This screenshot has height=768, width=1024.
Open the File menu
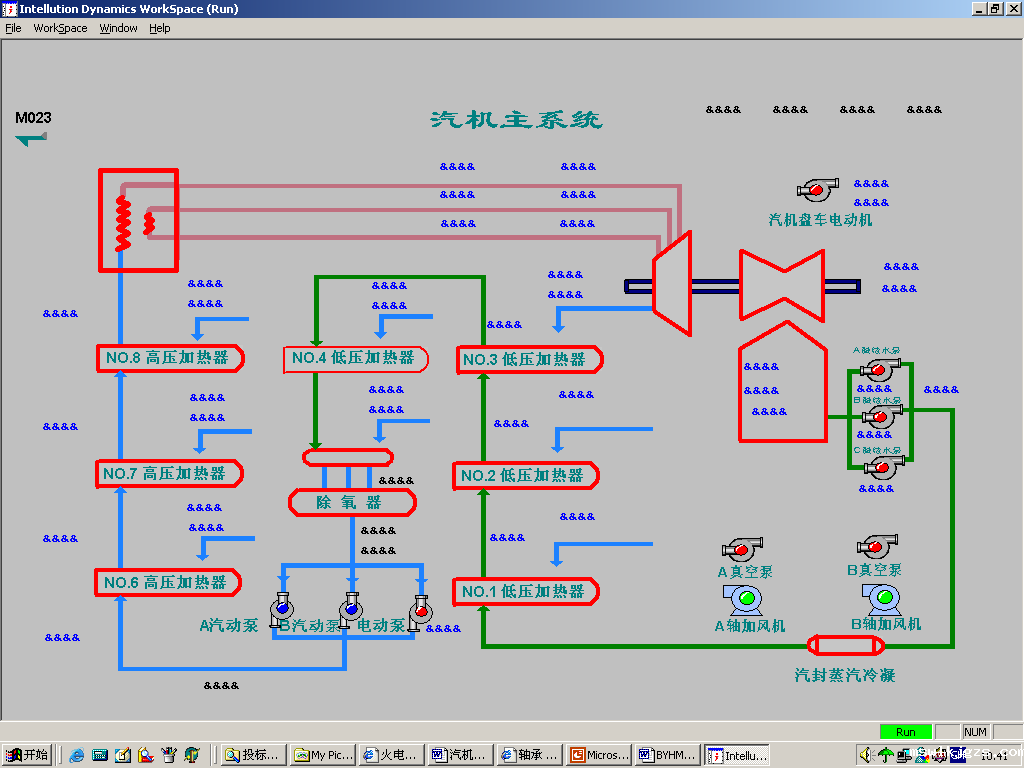[x=13, y=28]
